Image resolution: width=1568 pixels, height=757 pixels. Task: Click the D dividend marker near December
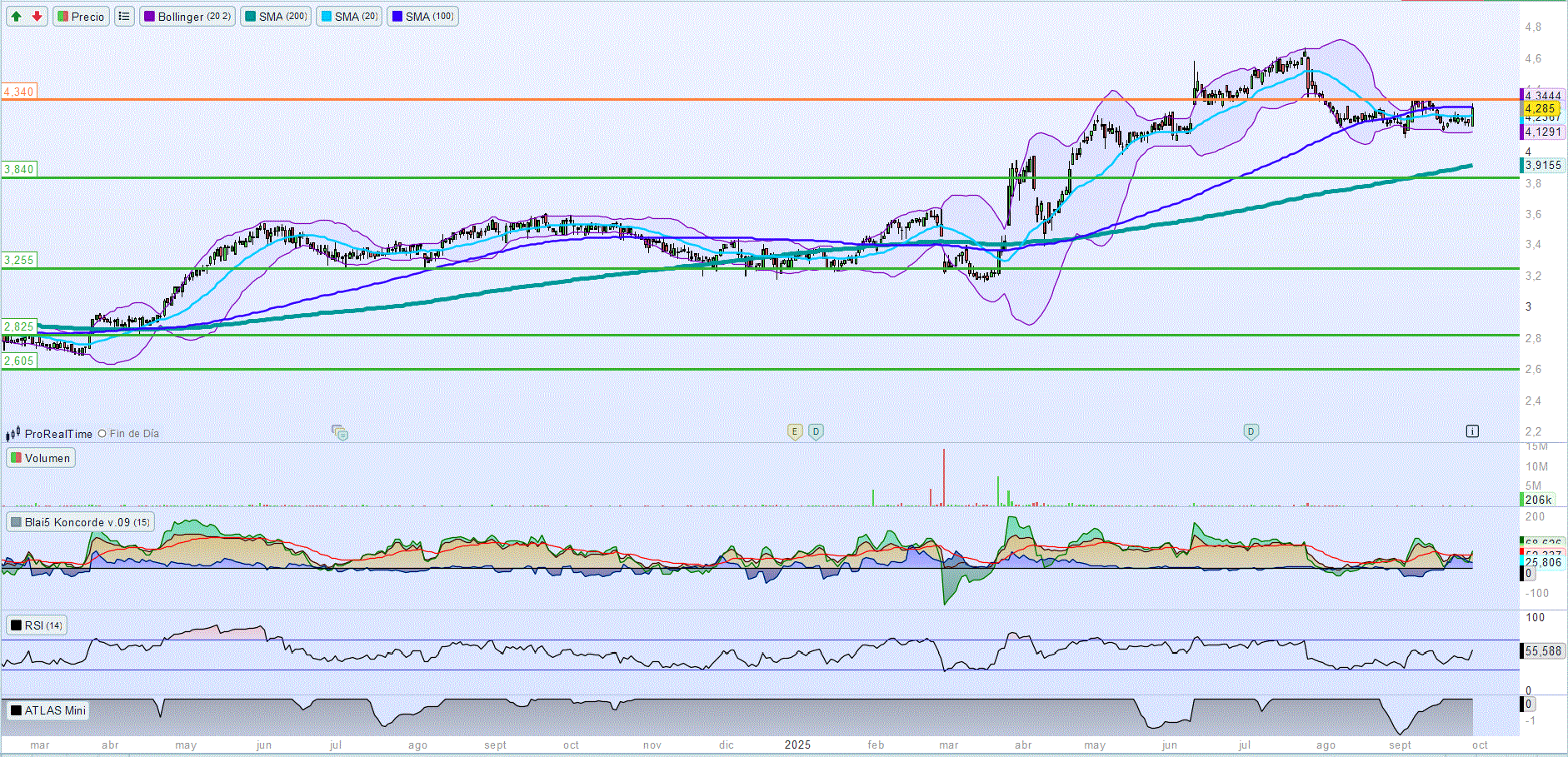coord(816,431)
